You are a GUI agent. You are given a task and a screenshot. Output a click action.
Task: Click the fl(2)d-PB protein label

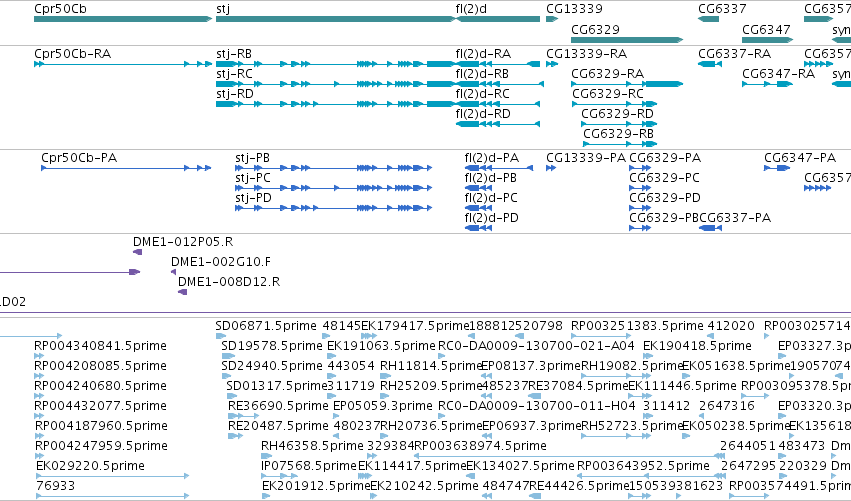(x=491, y=178)
